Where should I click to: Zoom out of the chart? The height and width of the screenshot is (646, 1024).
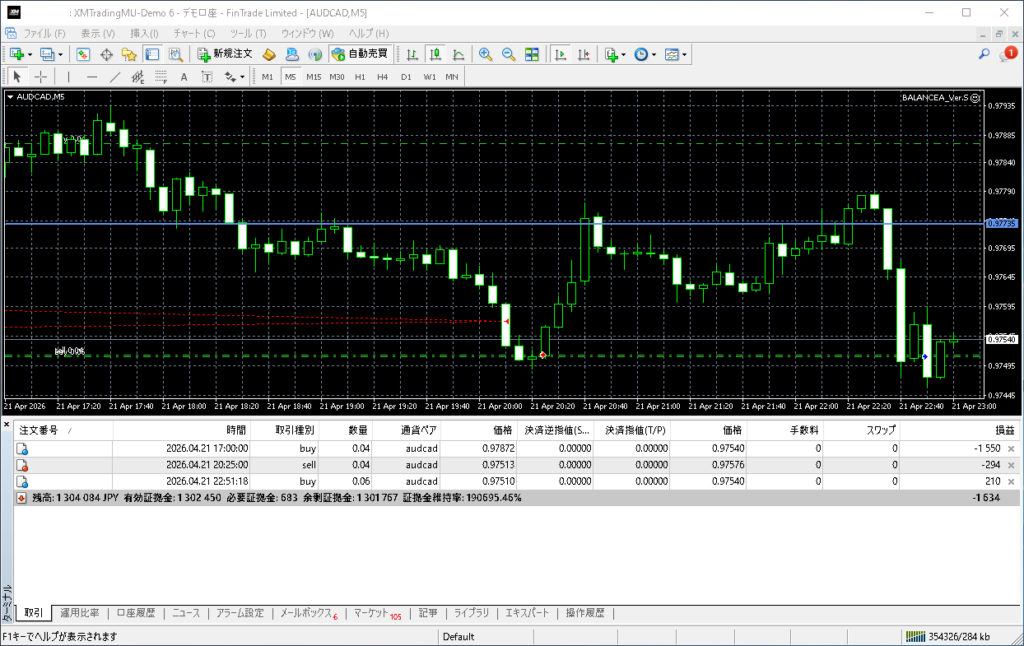click(x=508, y=54)
